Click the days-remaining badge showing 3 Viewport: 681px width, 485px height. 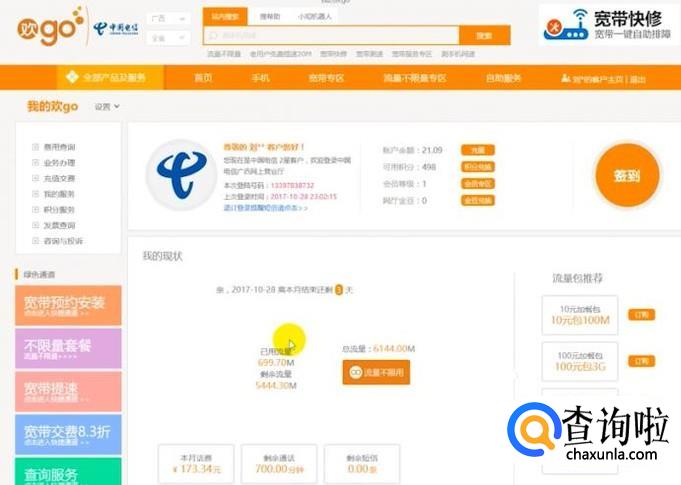[x=339, y=290]
